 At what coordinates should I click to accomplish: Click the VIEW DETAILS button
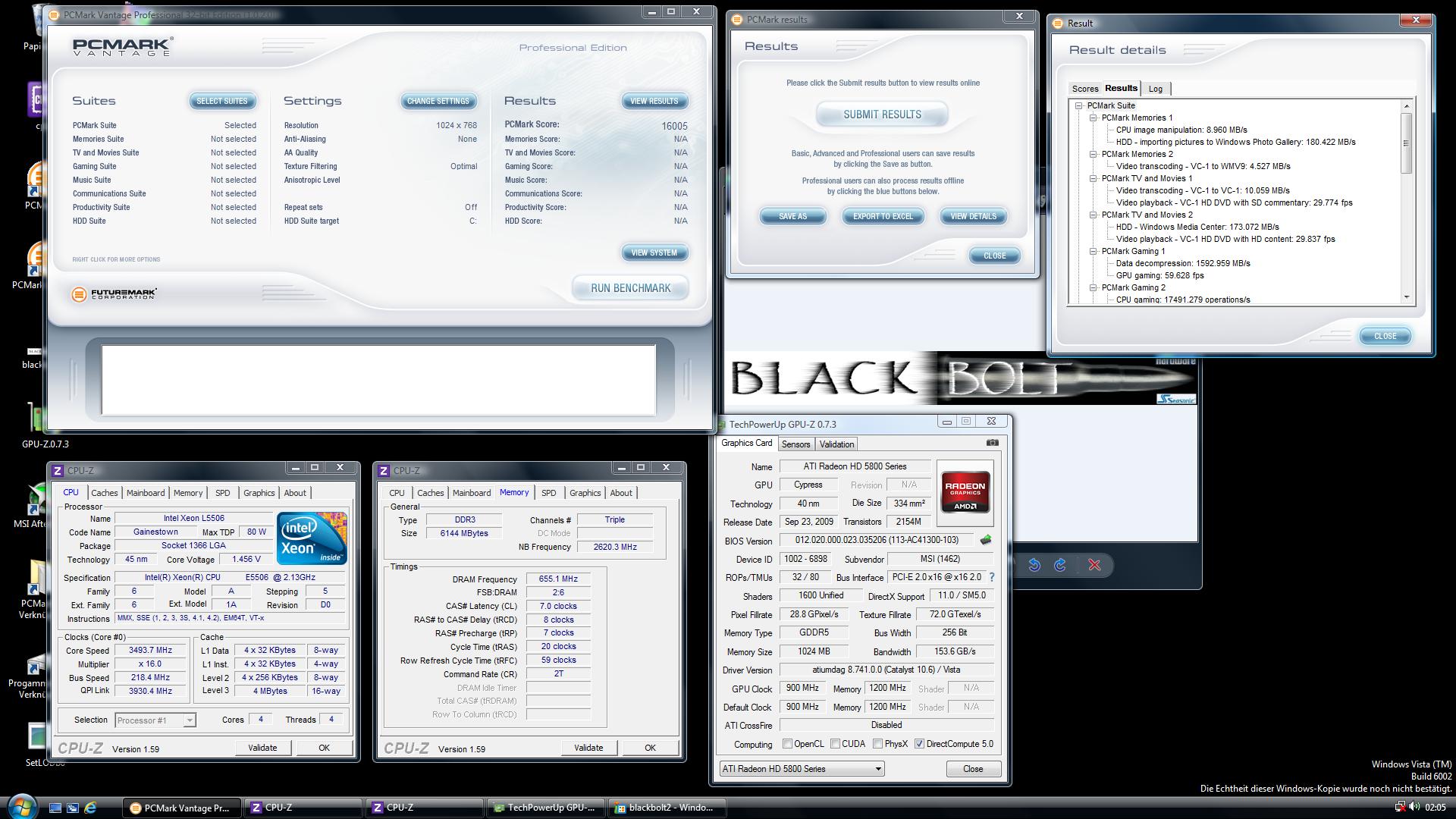pos(973,216)
